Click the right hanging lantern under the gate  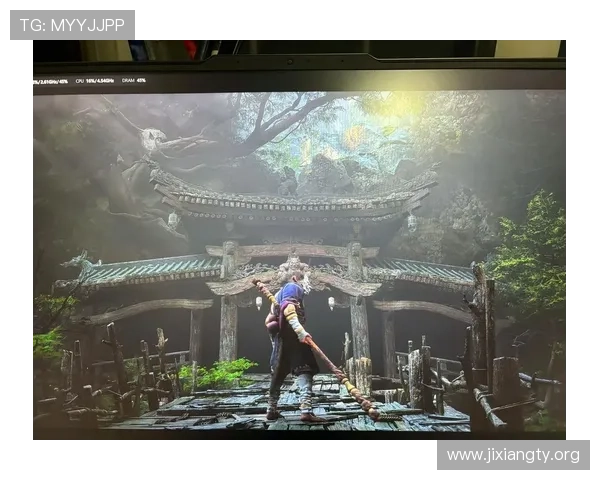tap(331, 301)
